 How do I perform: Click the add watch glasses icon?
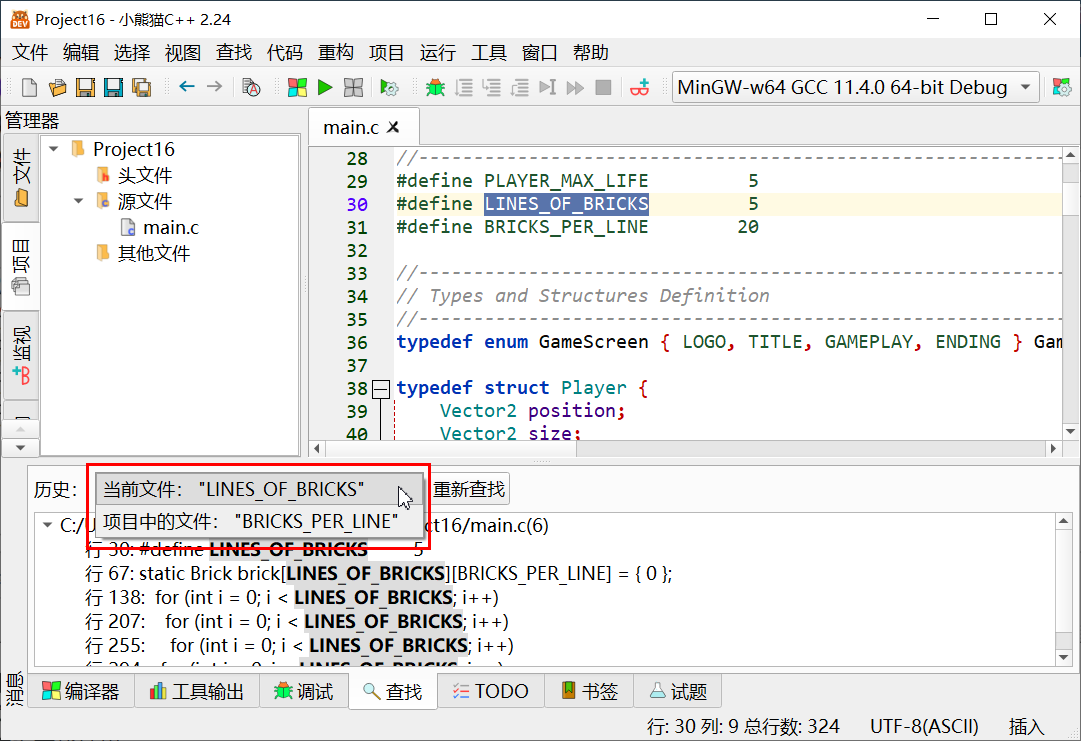coord(640,88)
